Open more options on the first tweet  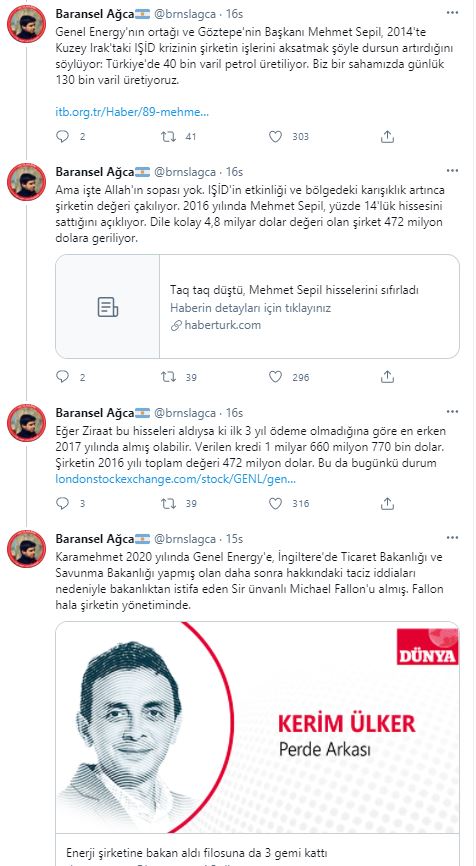pyautogui.click(x=452, y=12)
